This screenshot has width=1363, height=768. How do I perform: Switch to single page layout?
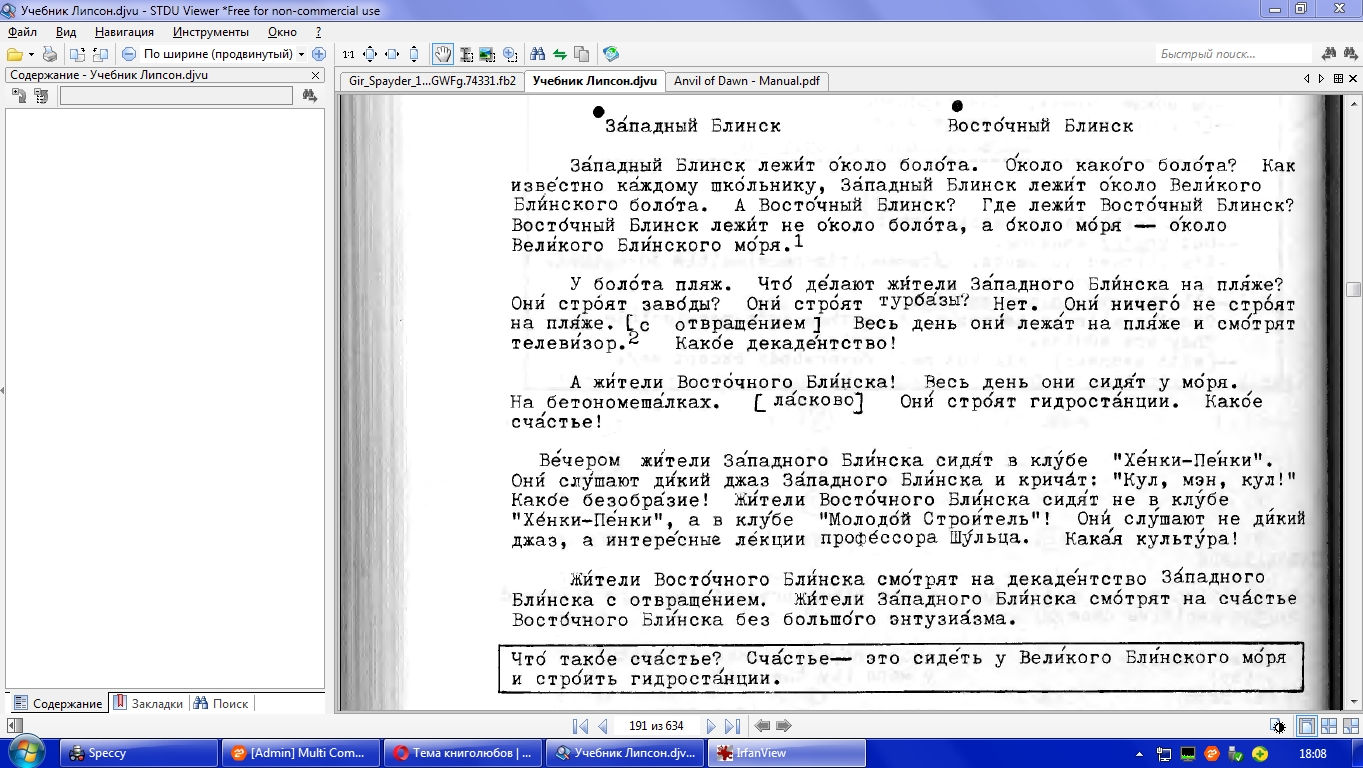click(x=1306, y=726)
